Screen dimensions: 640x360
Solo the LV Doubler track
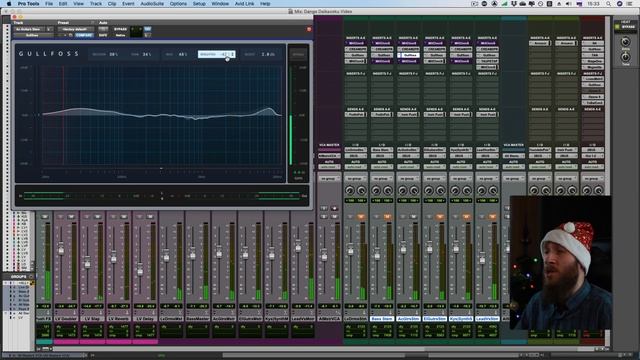pyautogui.click(x=60, y=217)
